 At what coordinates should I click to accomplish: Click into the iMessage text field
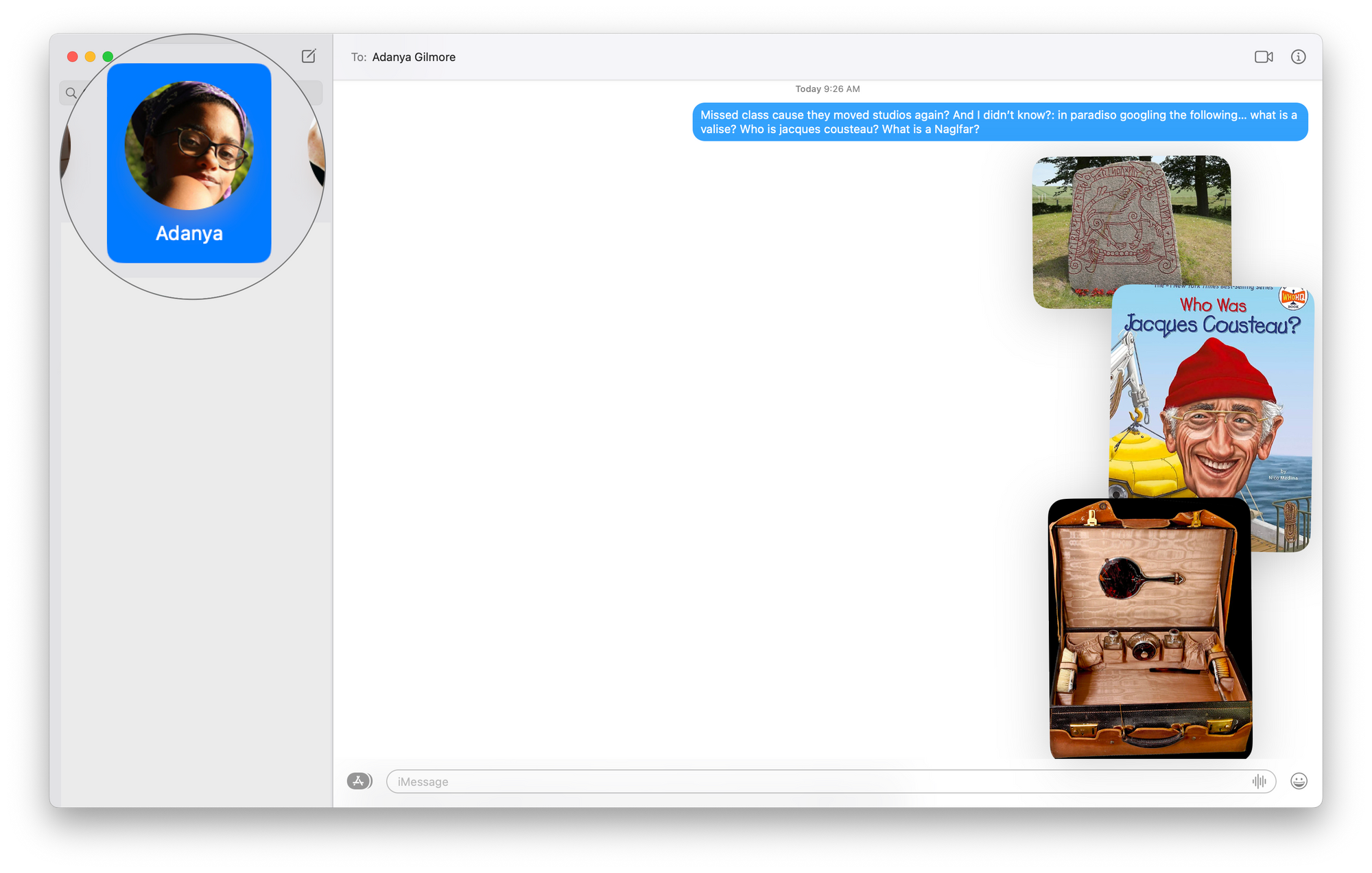coord(816,781)
